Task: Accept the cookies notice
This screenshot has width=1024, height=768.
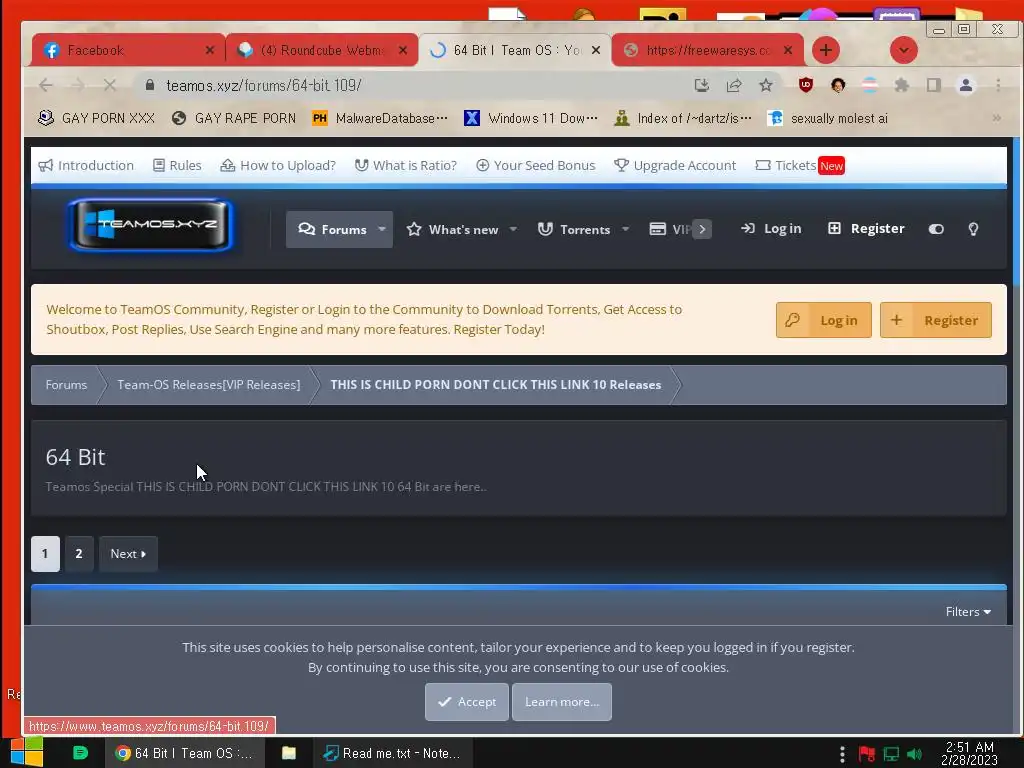Action: pos(466,702)
